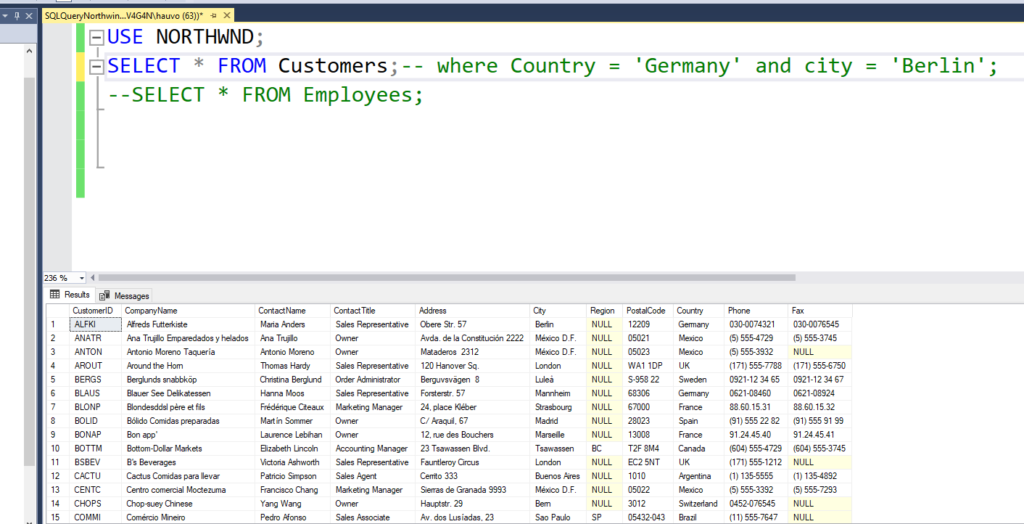Click the Laurence Lebihan cell
Image resolution: width=1024 pixels, height=524 pixels.
point(293,434)
